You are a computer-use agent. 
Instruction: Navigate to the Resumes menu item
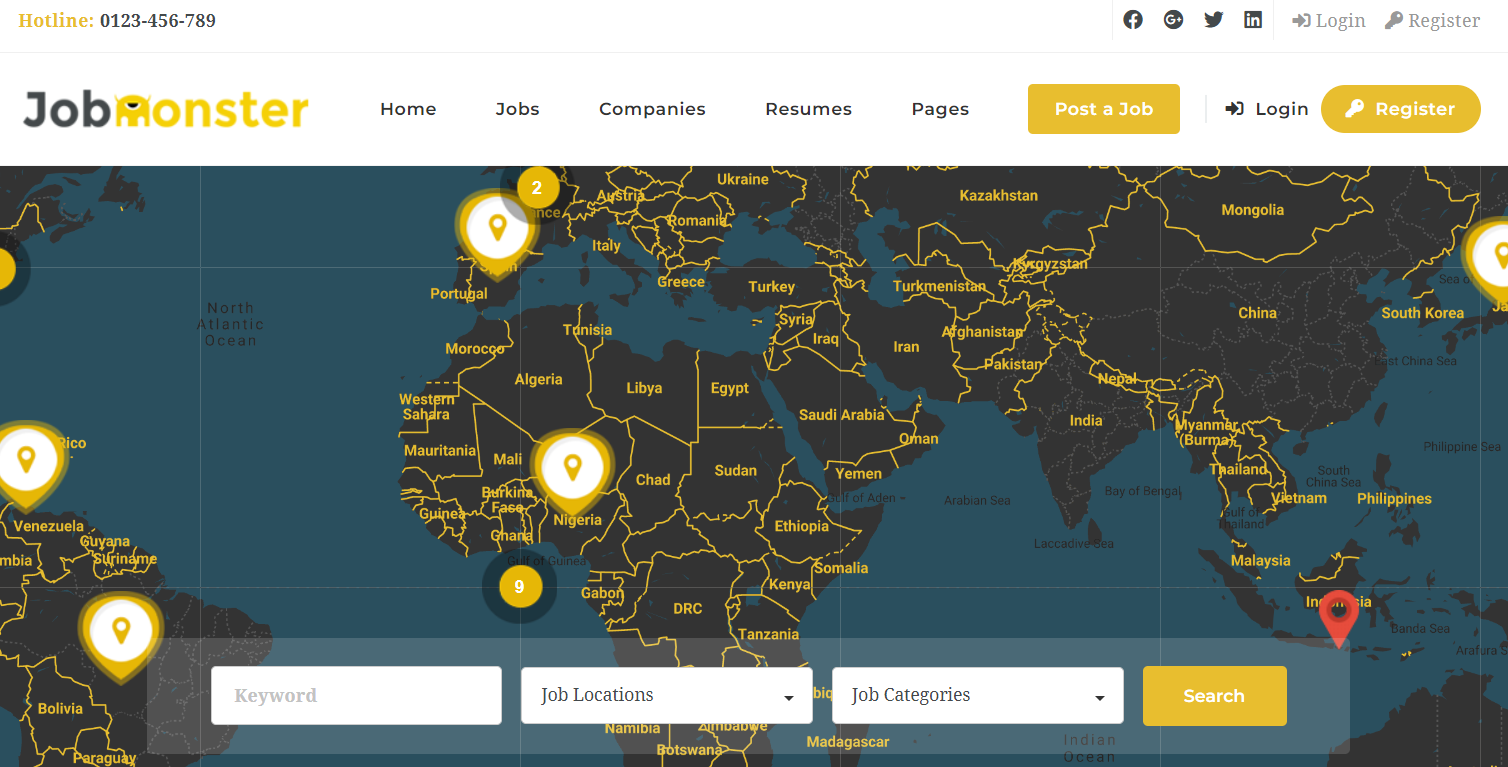tap(808, 109)
